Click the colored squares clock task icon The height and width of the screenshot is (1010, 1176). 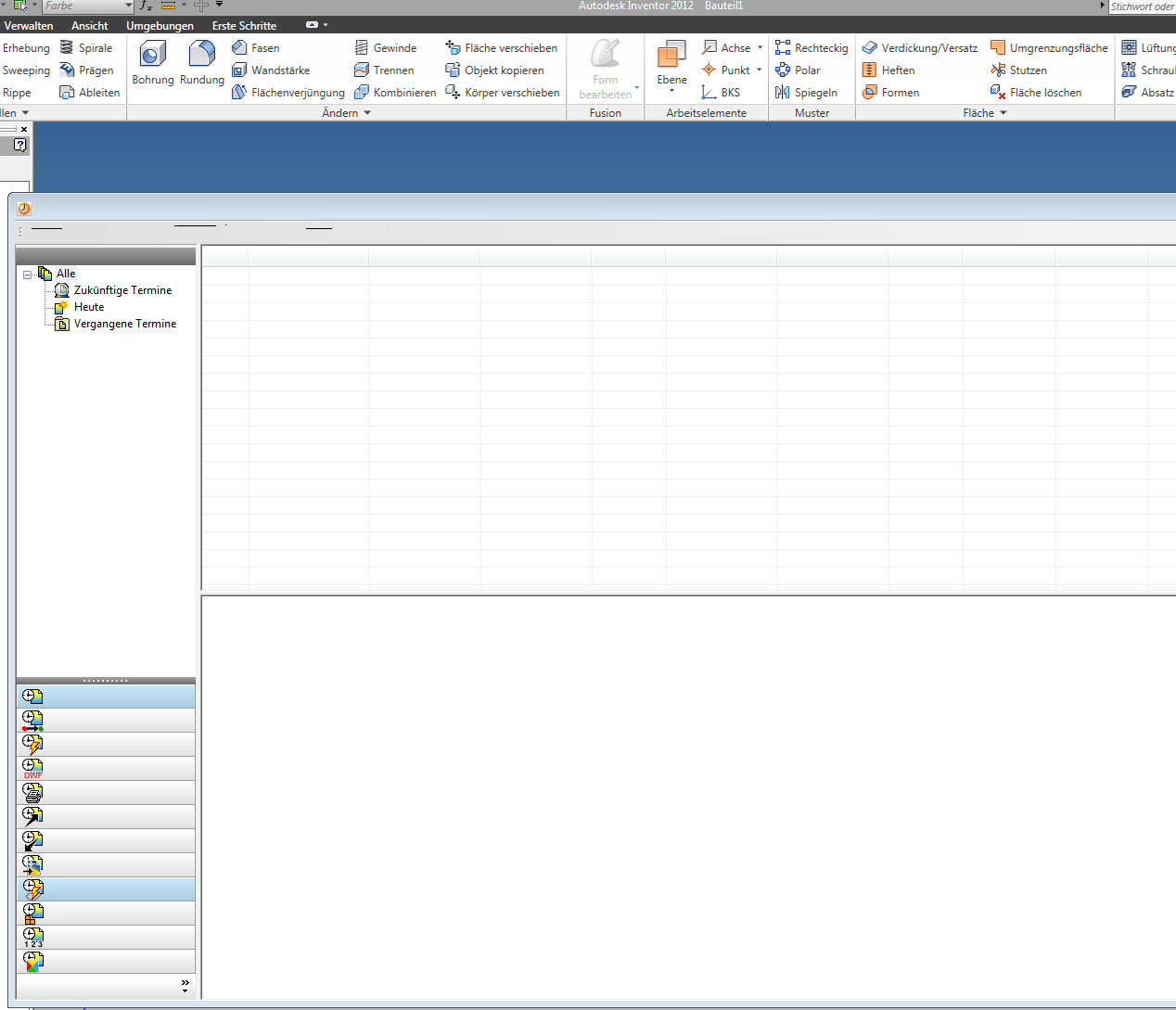coord(32,961)
